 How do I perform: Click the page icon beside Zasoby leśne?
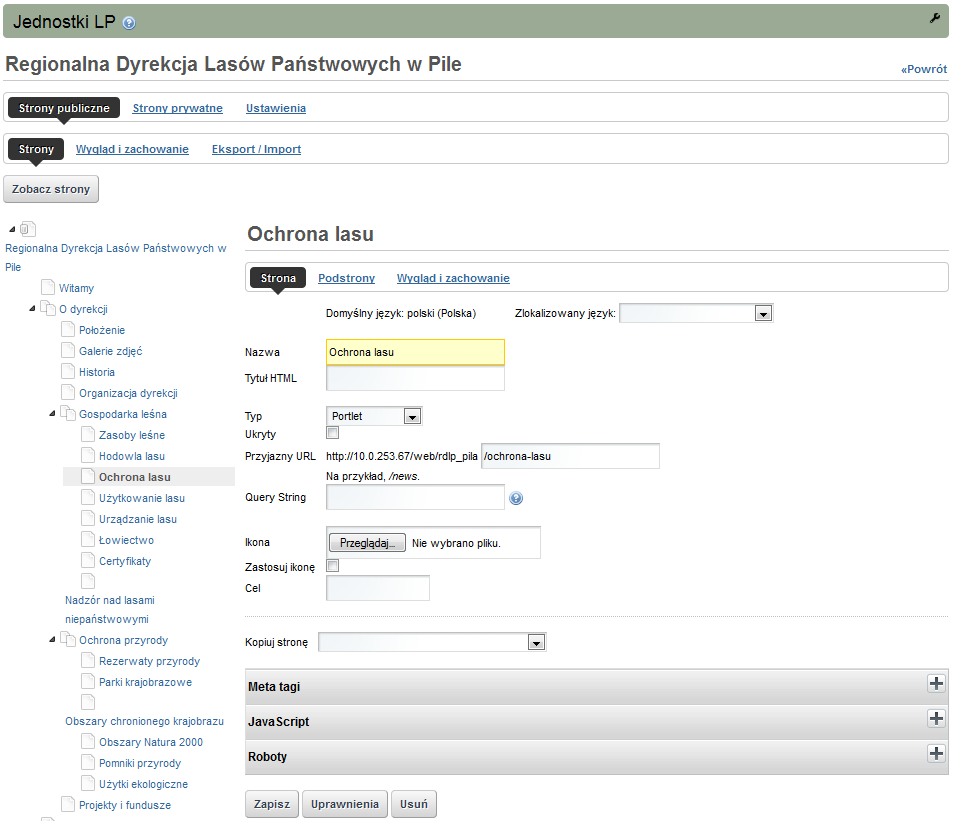point(88,435)
